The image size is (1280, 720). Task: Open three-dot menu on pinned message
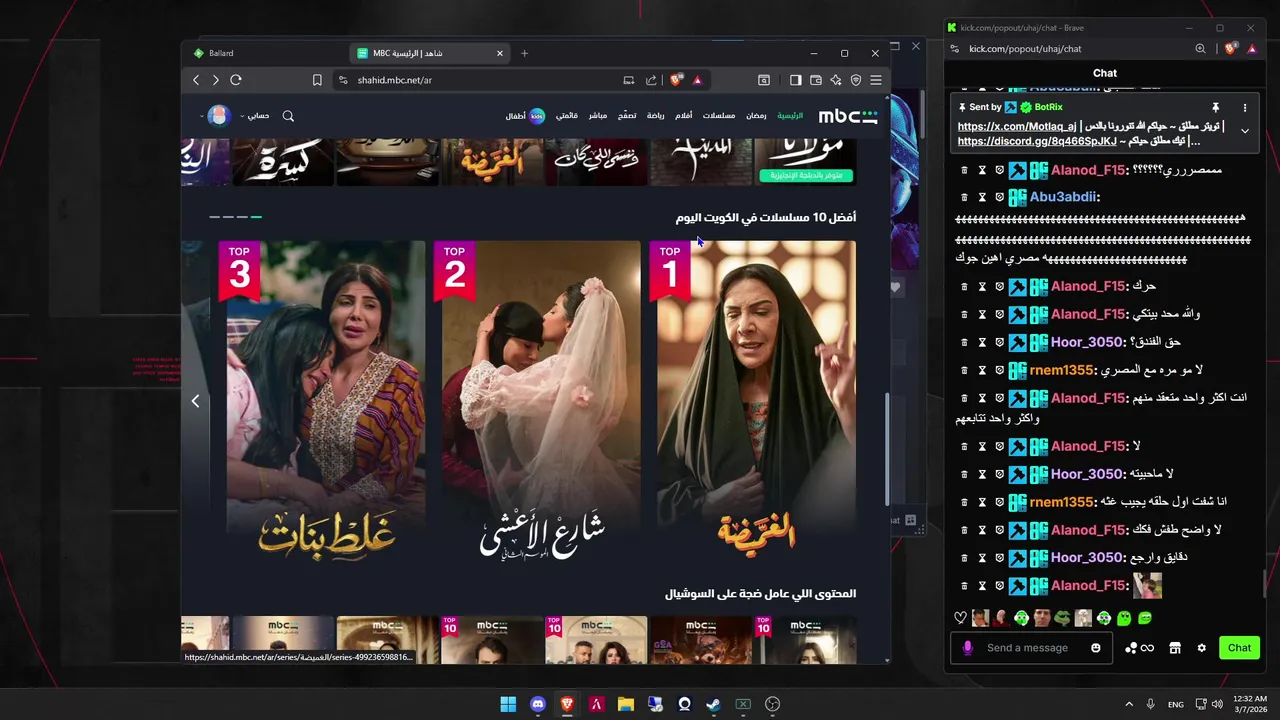pos(1245,107)
